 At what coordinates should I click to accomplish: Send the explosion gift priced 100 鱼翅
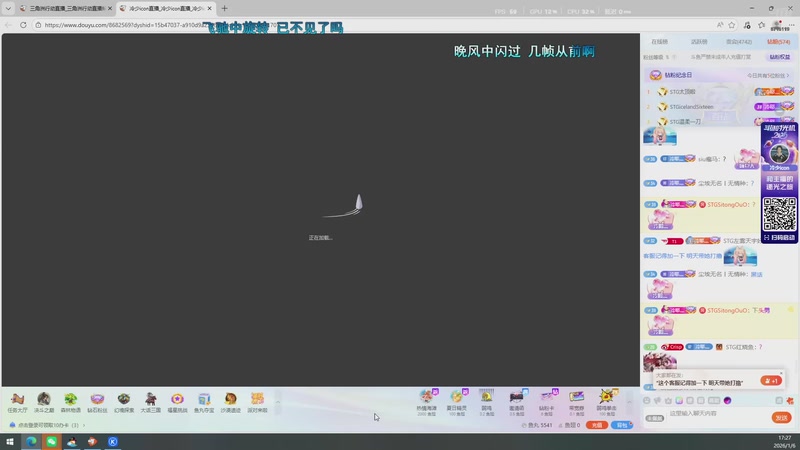coord(607,403)
